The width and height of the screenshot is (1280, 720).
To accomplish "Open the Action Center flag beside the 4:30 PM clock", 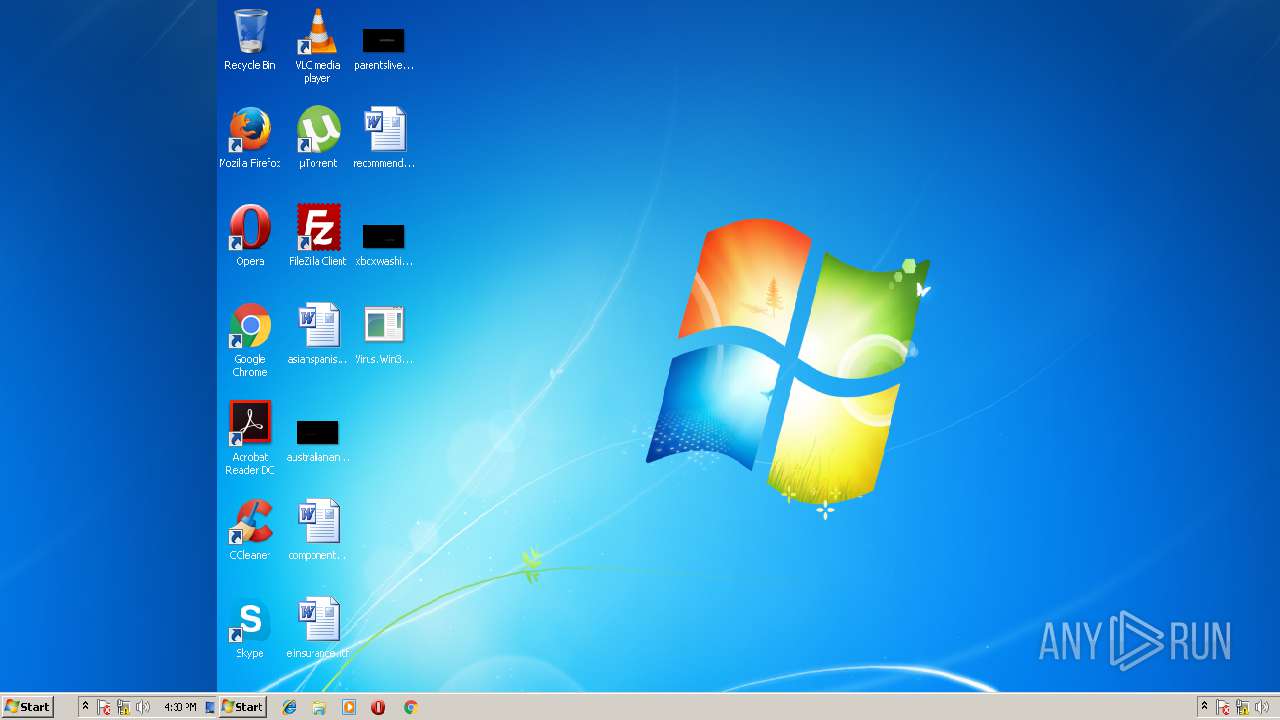I will [x=104, y=707].
